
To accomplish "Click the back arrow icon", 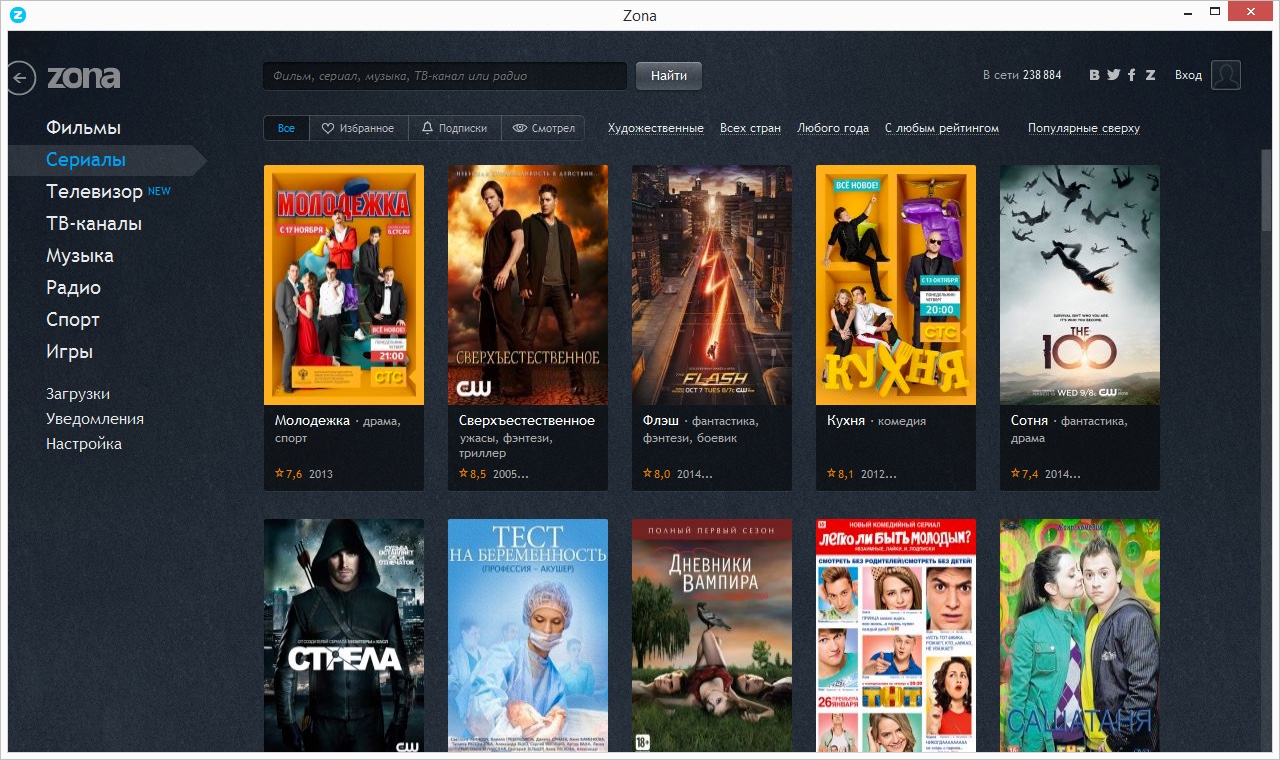I will [20, 77].
